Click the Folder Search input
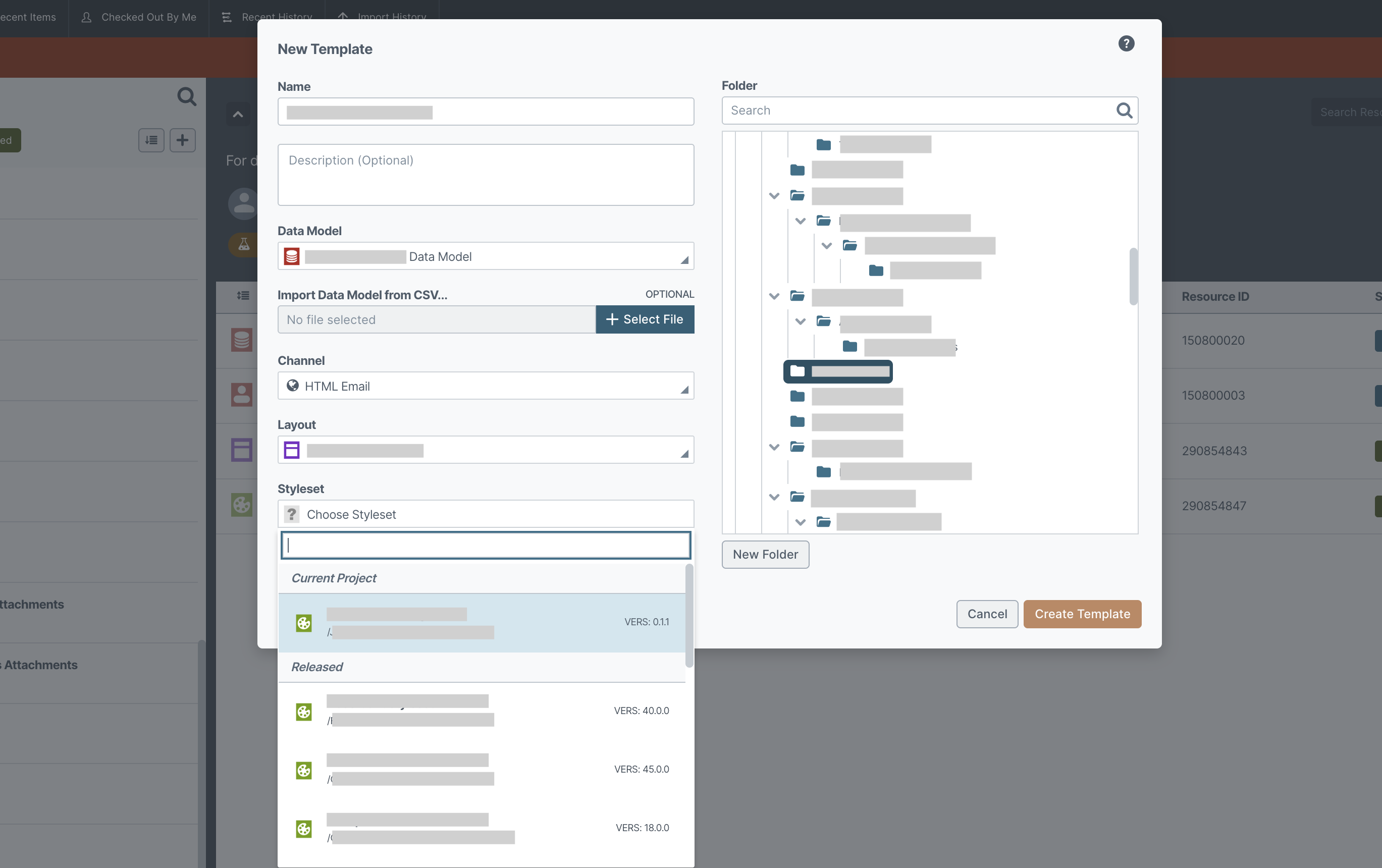Image resolution: width=1382 pixels, height=868 pixels. (930, 111)
